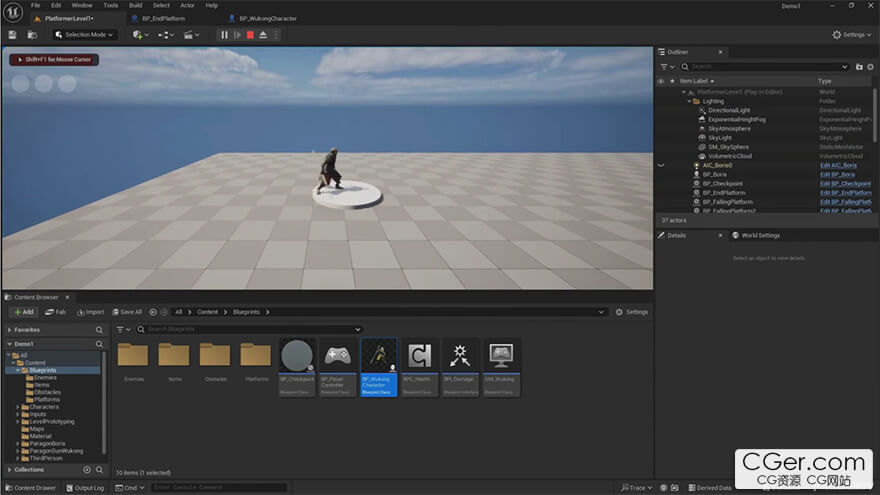Expand the Characters folder in the tree
The image size is (880, 495).
coord(18,407)
